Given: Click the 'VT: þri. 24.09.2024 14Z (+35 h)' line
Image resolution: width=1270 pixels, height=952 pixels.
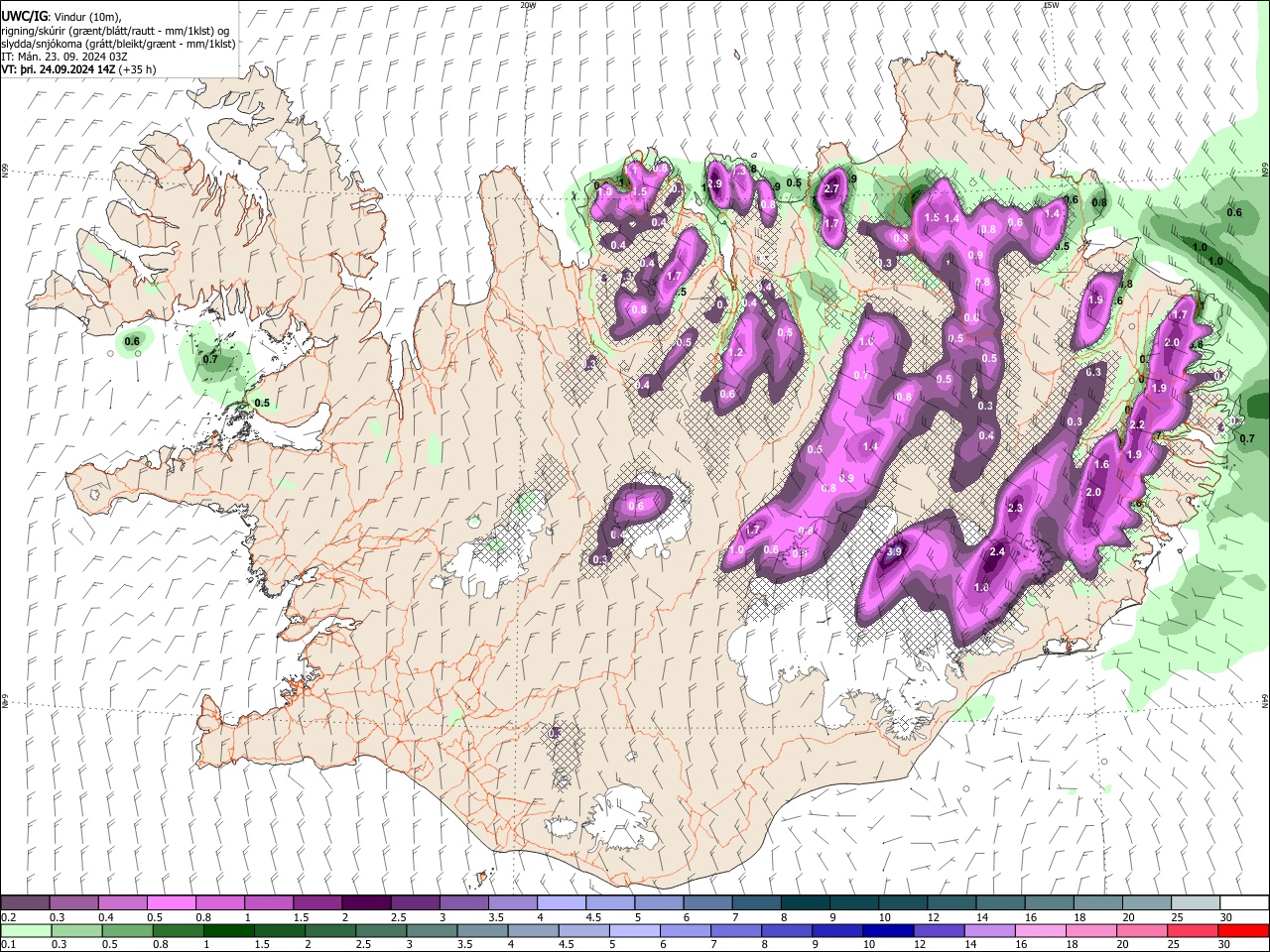Looking at the screenshot, I should pos(79,70).
